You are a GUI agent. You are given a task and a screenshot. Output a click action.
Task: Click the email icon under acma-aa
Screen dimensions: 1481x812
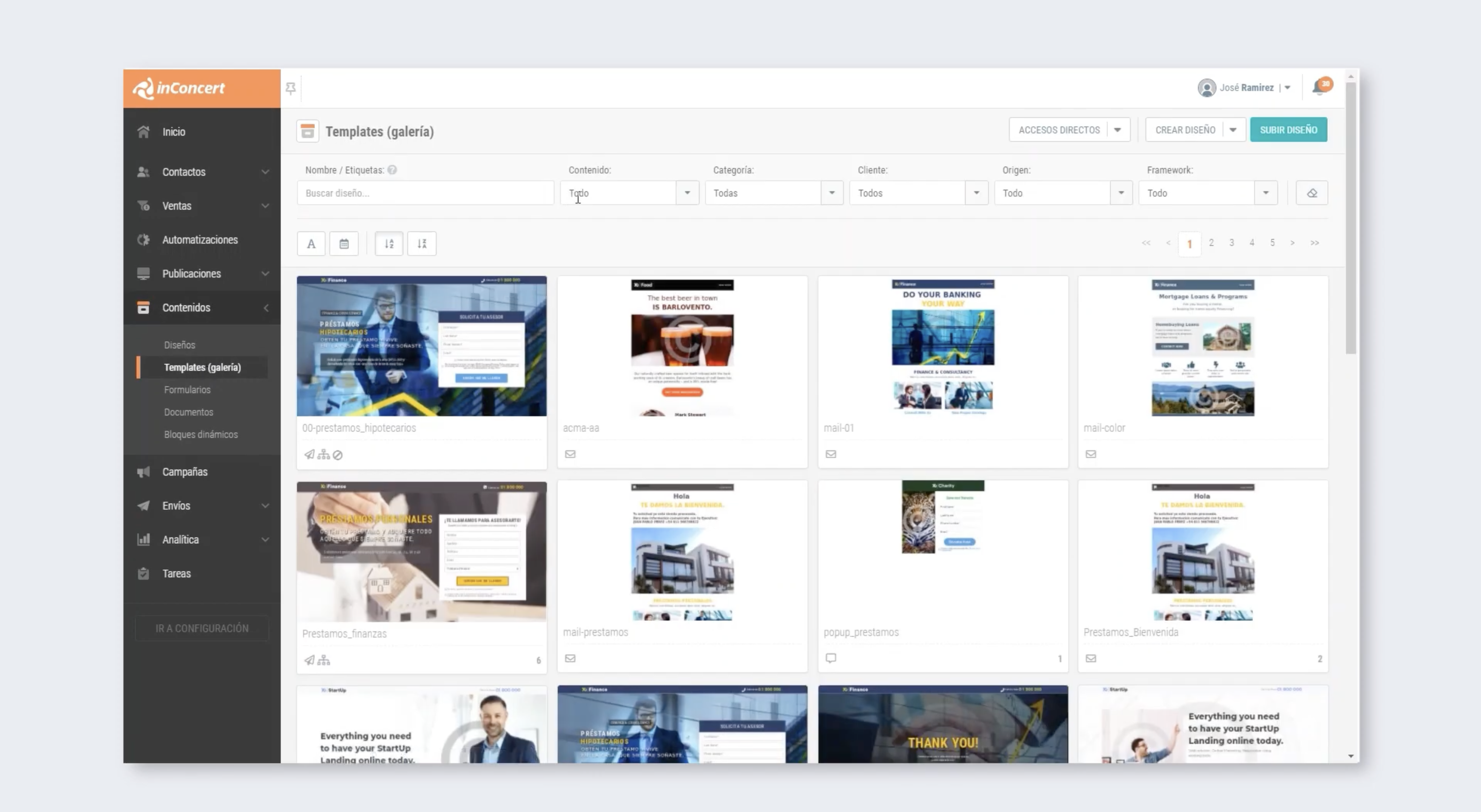[570, 454]
